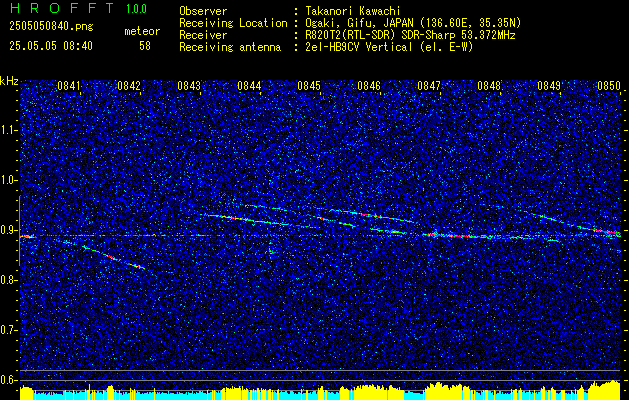Click the 0850 time marker
Viewport: 629px width, 400px height.
tap(609, 86)
